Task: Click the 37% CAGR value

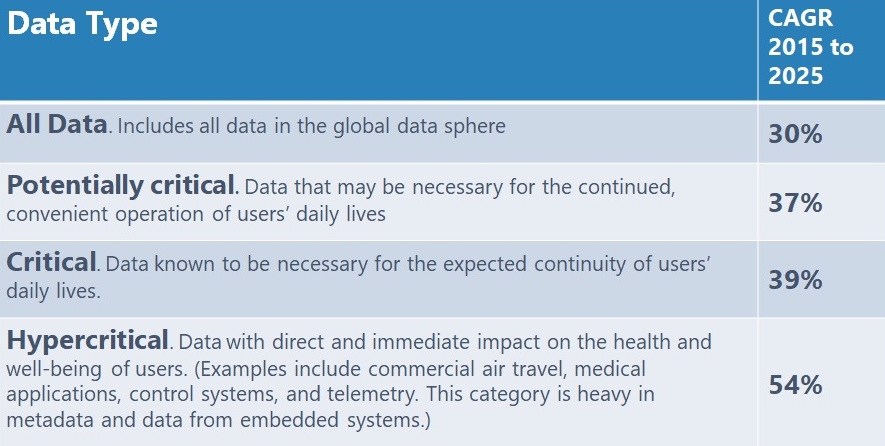Action: pos(795,203)
